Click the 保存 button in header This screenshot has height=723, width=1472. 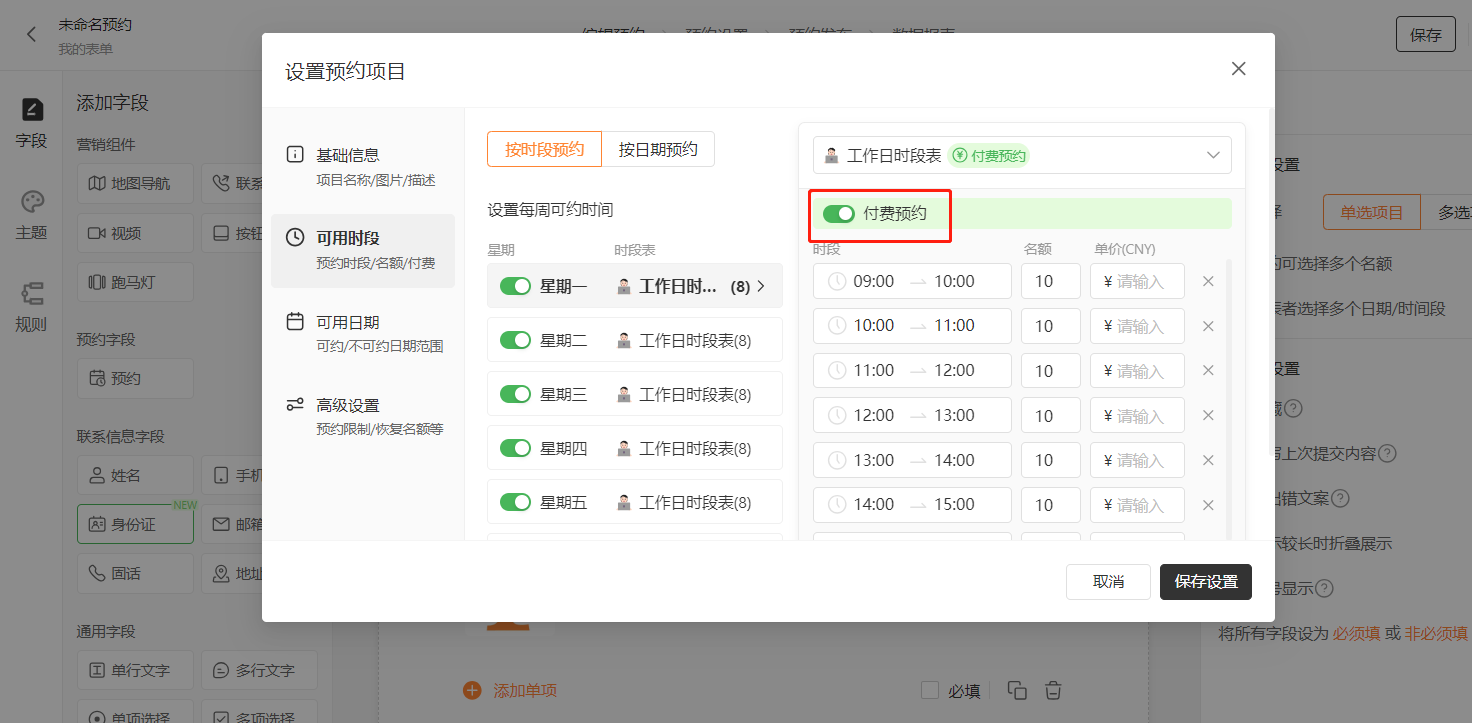[x=1426, y=34]
